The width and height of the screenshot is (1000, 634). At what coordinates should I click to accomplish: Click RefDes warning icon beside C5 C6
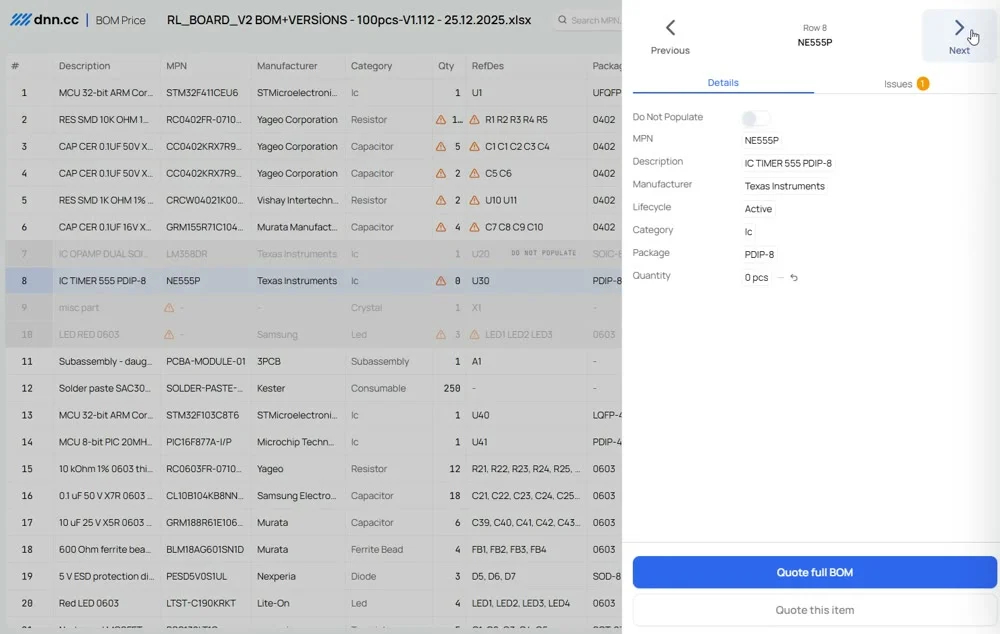coord(474,173)
